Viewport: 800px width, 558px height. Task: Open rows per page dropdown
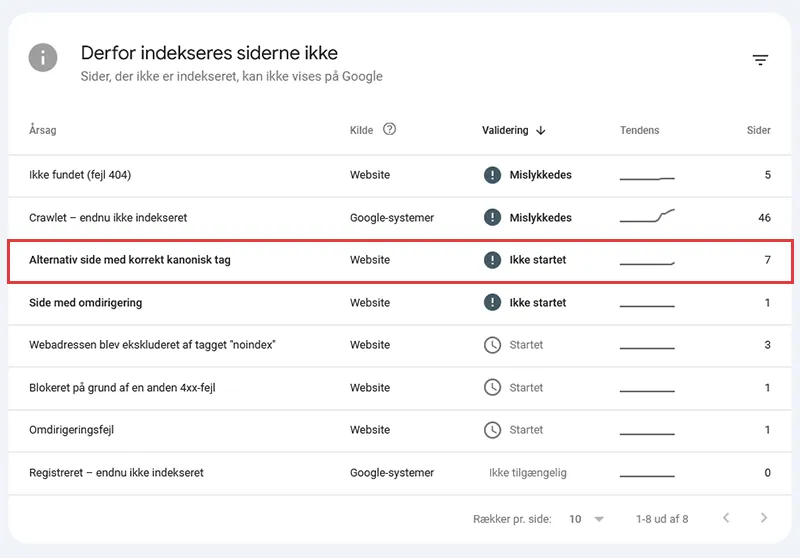(x=587, y=519)
